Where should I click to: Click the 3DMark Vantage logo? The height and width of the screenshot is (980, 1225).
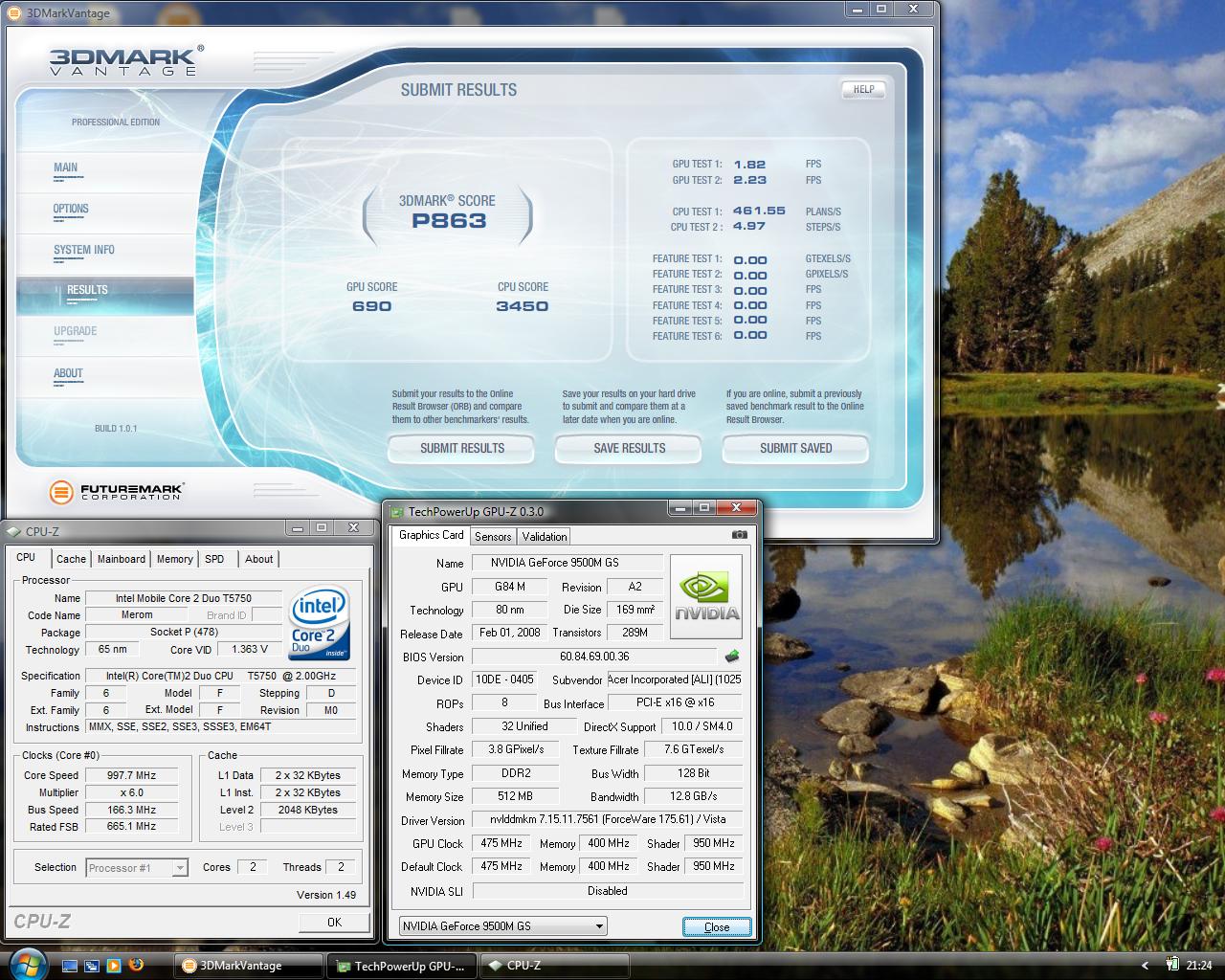tap(126, 59)
